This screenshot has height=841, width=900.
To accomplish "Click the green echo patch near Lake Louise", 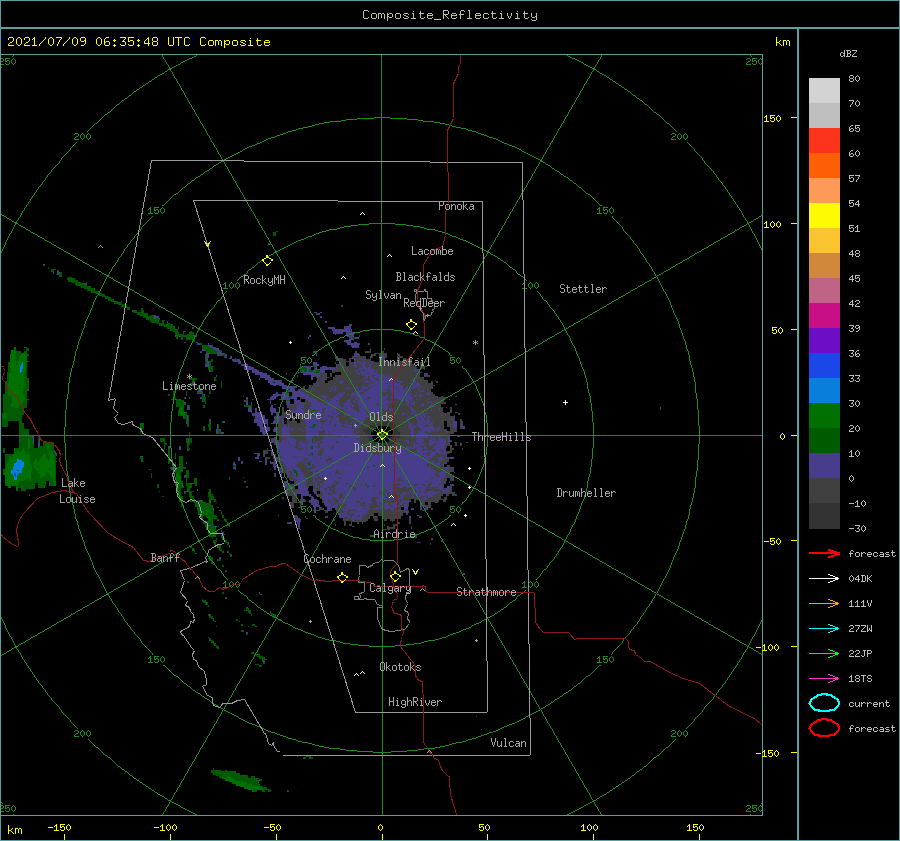I will (29, 462).
